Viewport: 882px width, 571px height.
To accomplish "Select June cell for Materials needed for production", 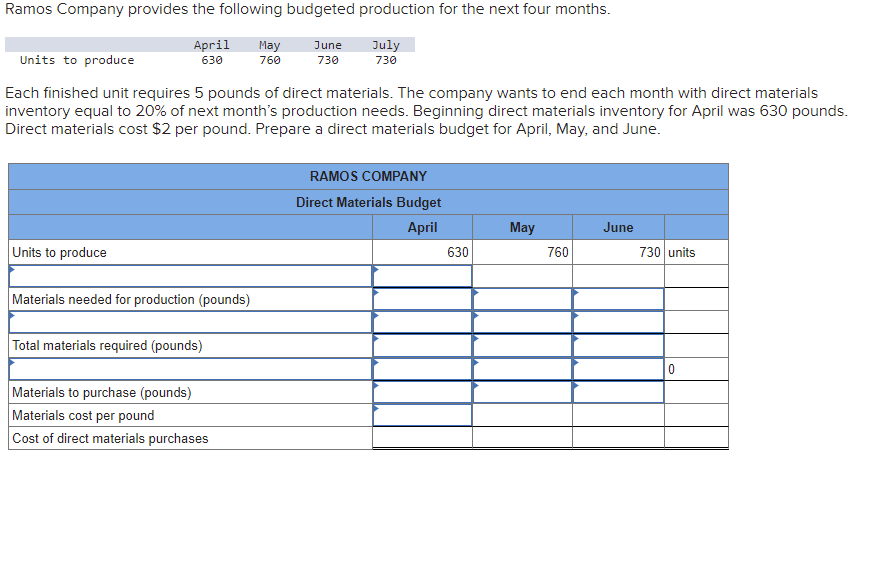I will [x=618, y=299].
